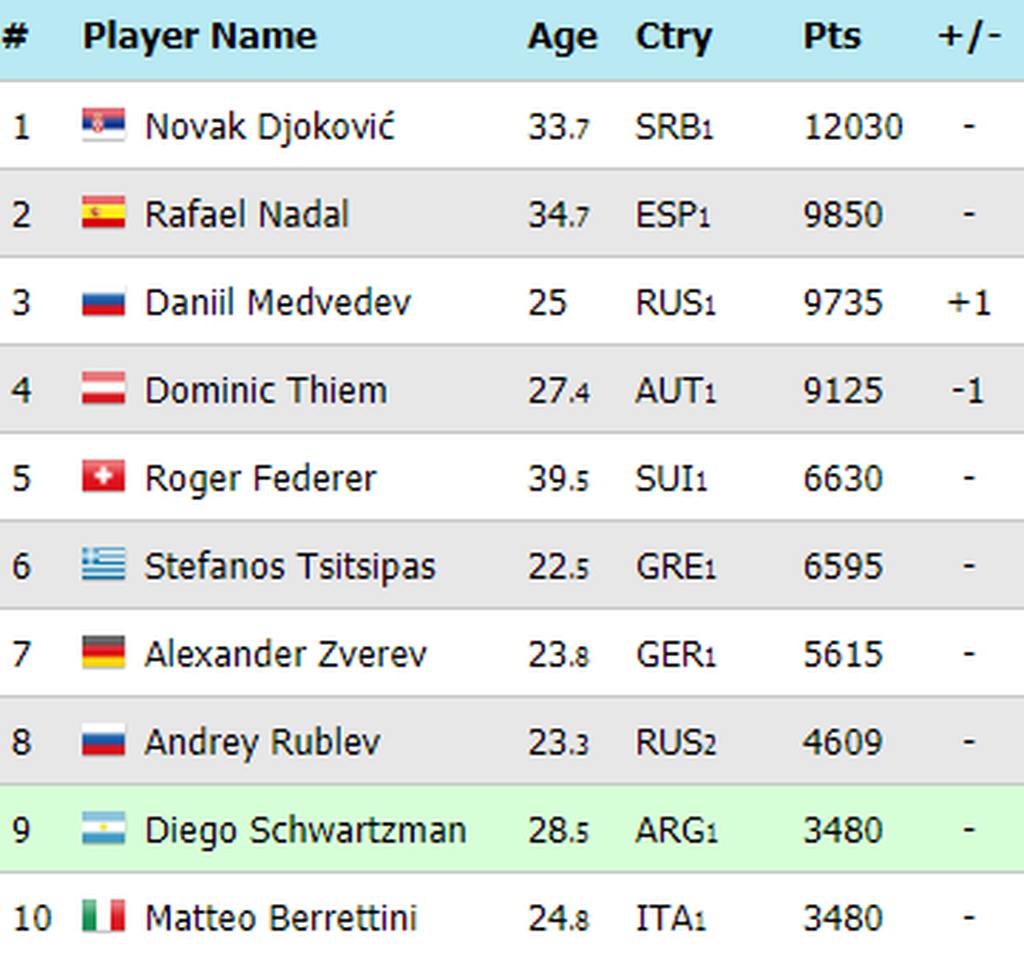This screenshot has height=956, width=1024.
Task: Click the +/- column header
Action: pos(969,37)
